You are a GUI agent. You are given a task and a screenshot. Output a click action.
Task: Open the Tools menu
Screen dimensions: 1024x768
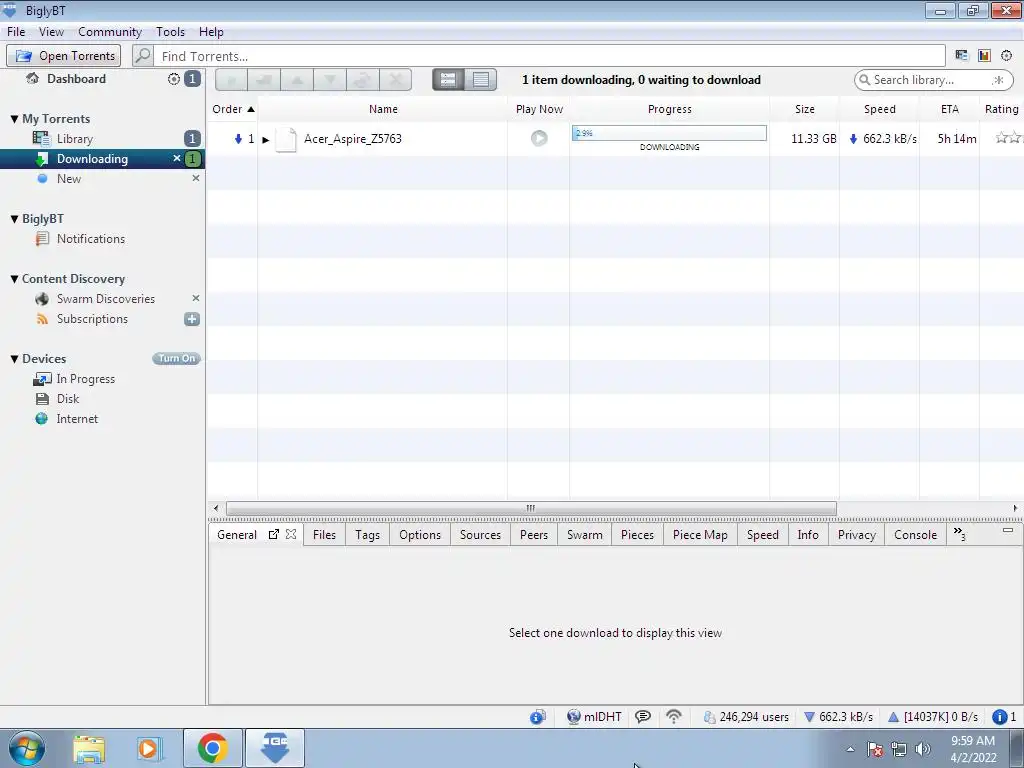click(x=170, y=31)
